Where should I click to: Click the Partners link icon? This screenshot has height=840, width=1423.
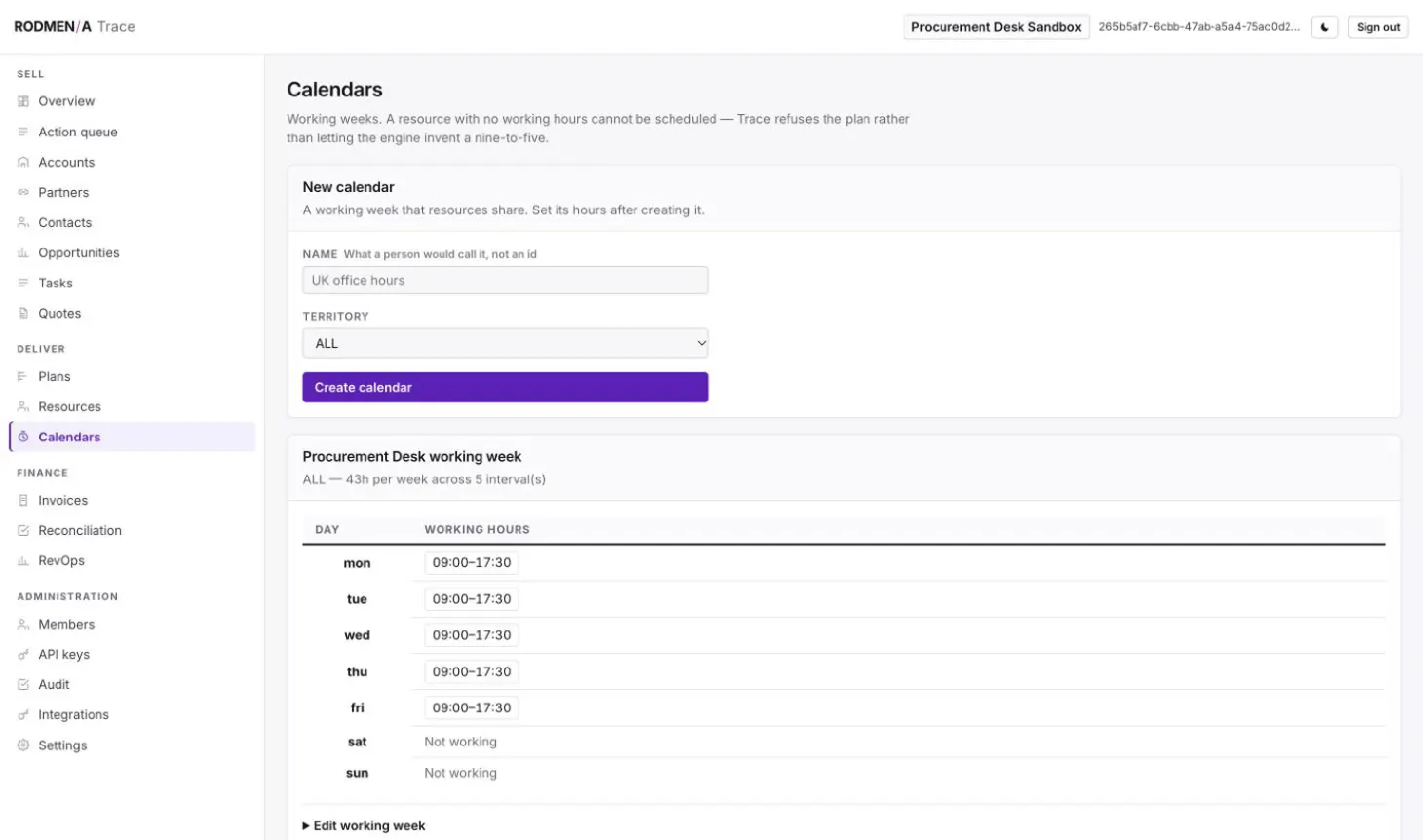coord(23,192)
